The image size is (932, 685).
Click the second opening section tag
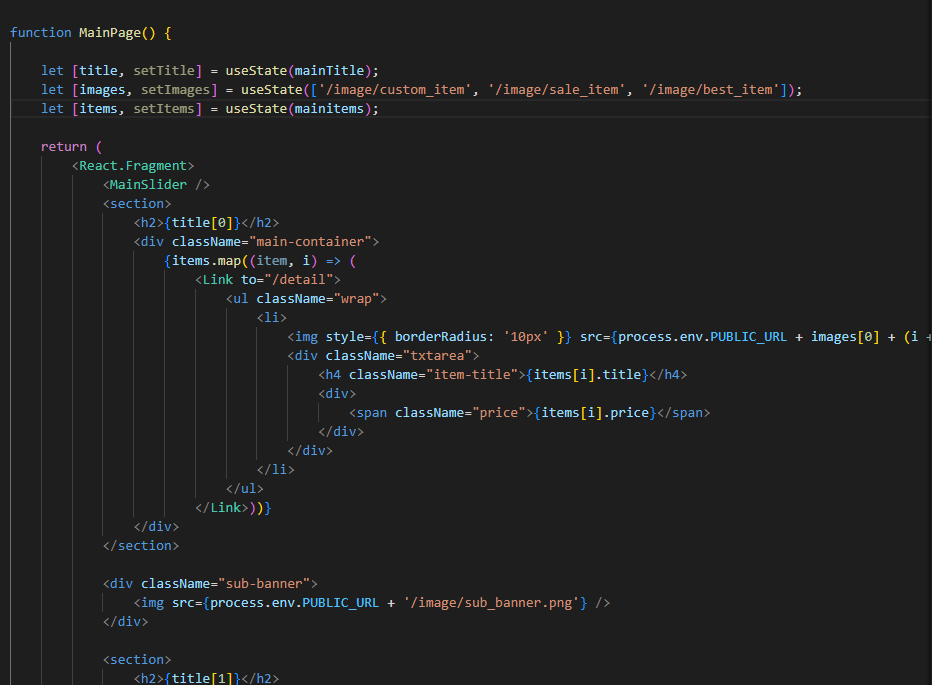click(x=137, y=660)
